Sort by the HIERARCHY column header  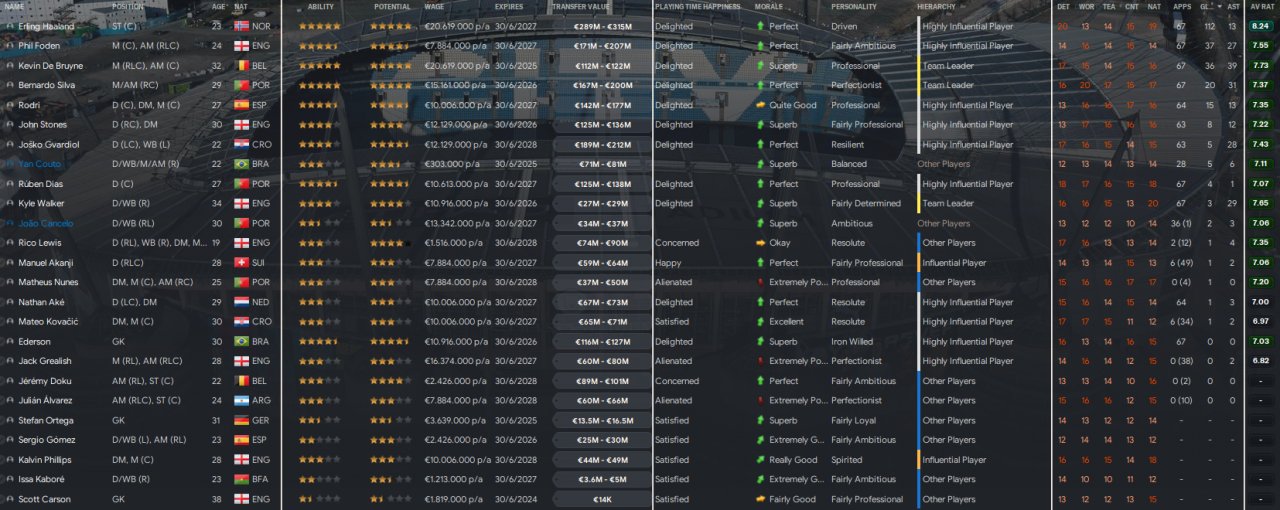[x=936, y=7]
